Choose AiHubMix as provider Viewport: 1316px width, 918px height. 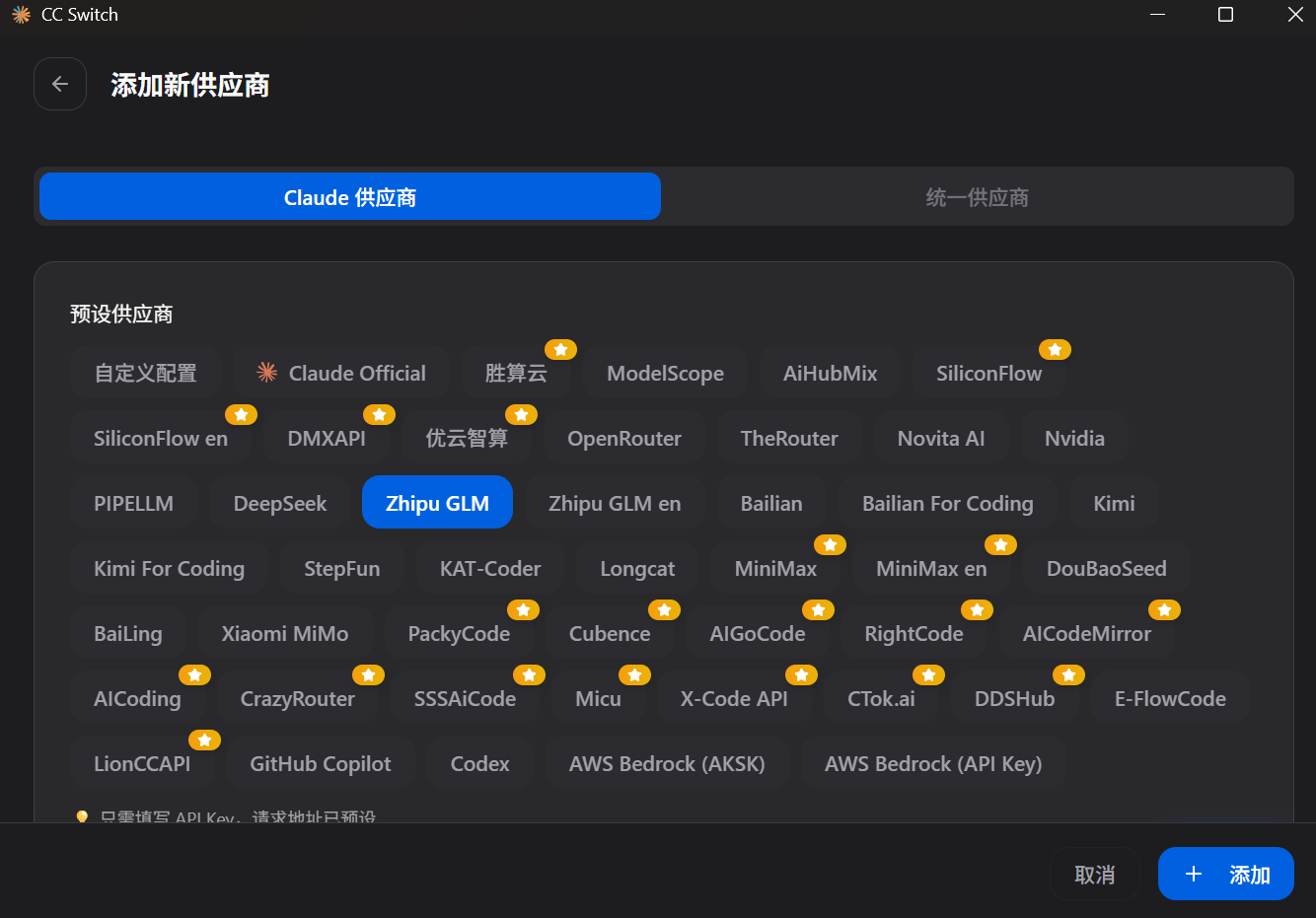pos(830,373)
